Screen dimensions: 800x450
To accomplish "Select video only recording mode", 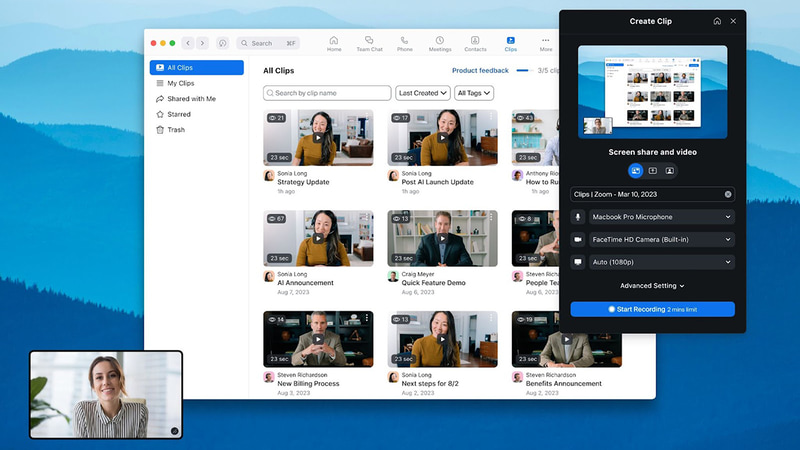I will tap(670, 171).
